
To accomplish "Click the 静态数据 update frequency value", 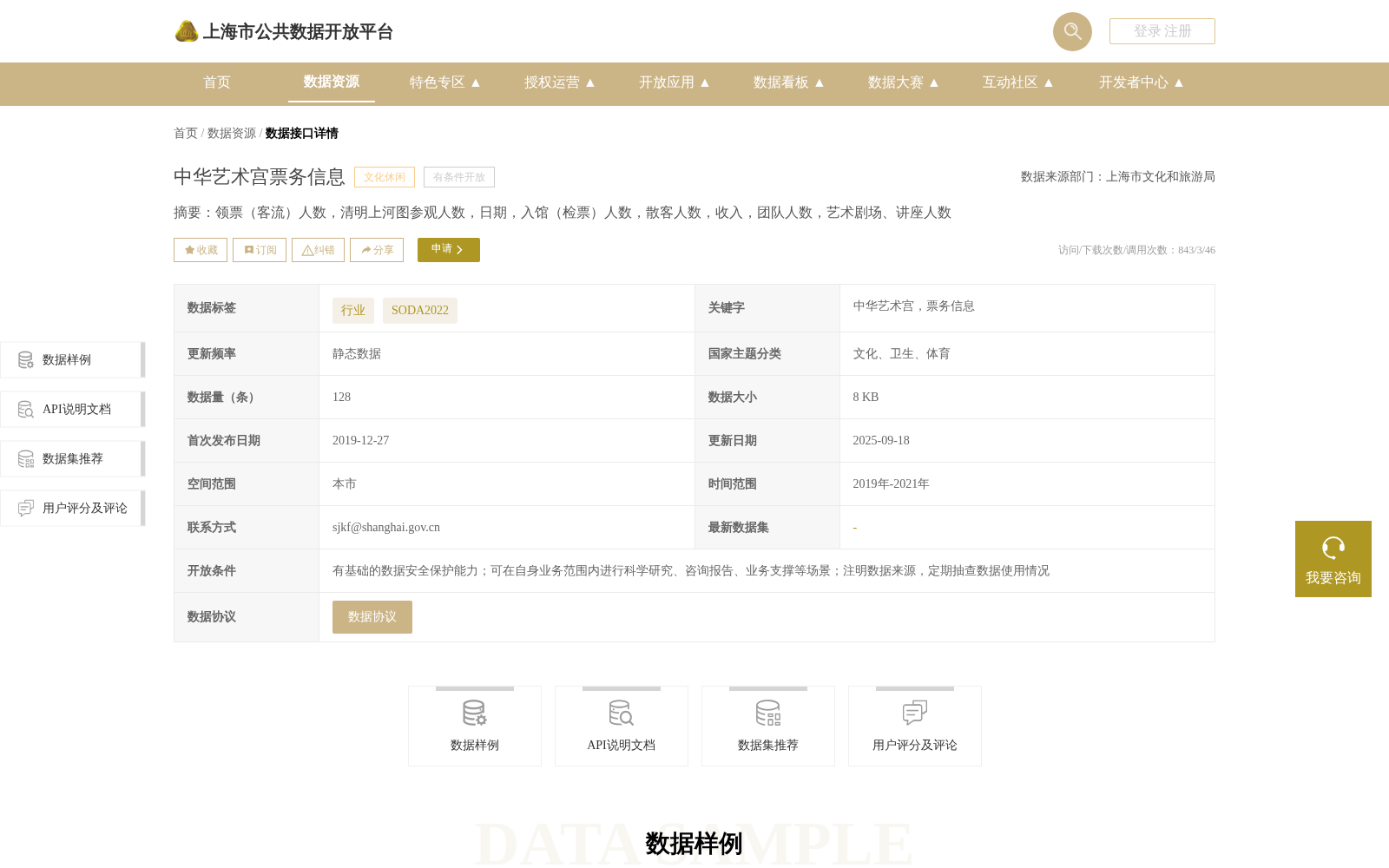I will click(x=357, y=354).
